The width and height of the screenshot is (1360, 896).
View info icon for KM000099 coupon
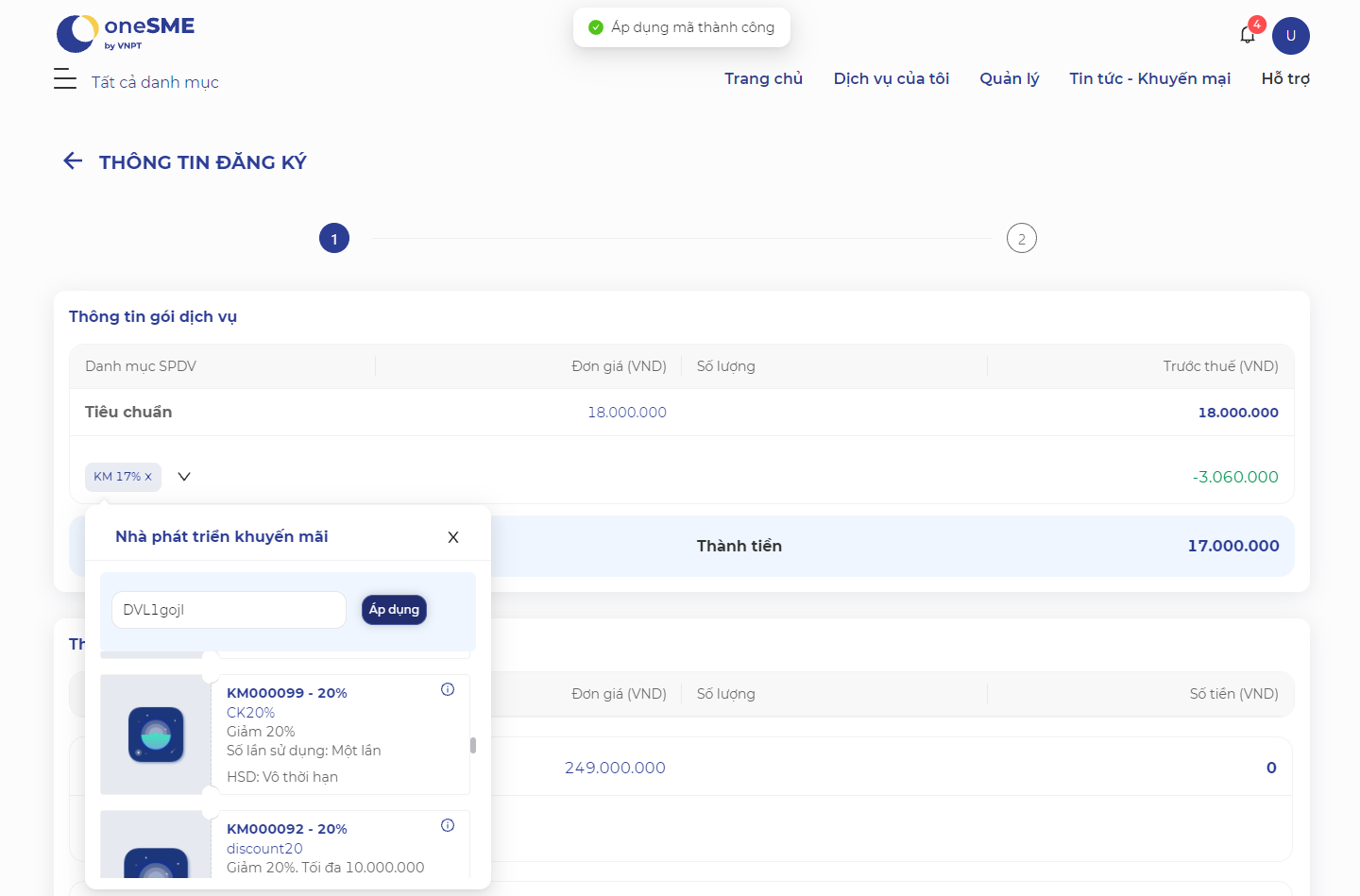448,689
